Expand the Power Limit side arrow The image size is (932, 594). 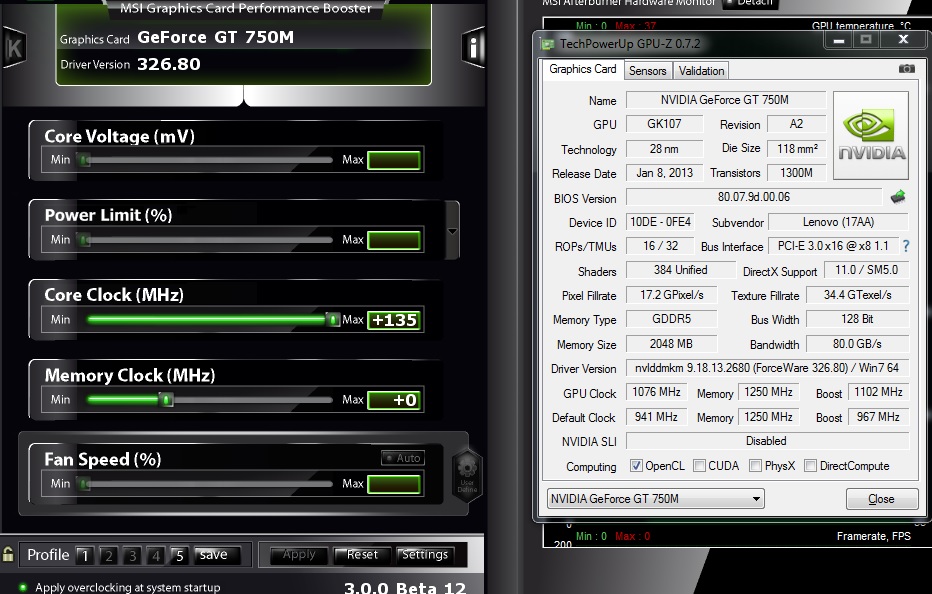(x=452, y=231)
